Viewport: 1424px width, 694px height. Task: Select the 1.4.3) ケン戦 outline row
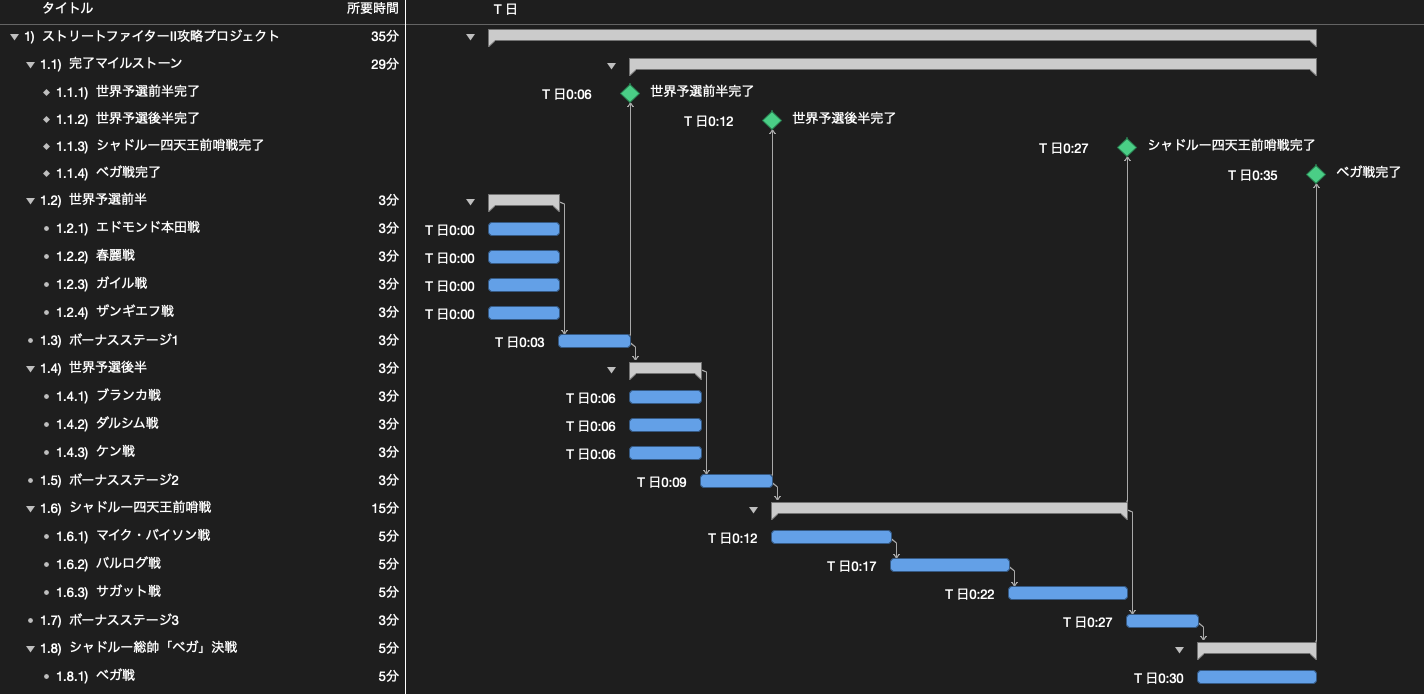(x=203, y=452)
